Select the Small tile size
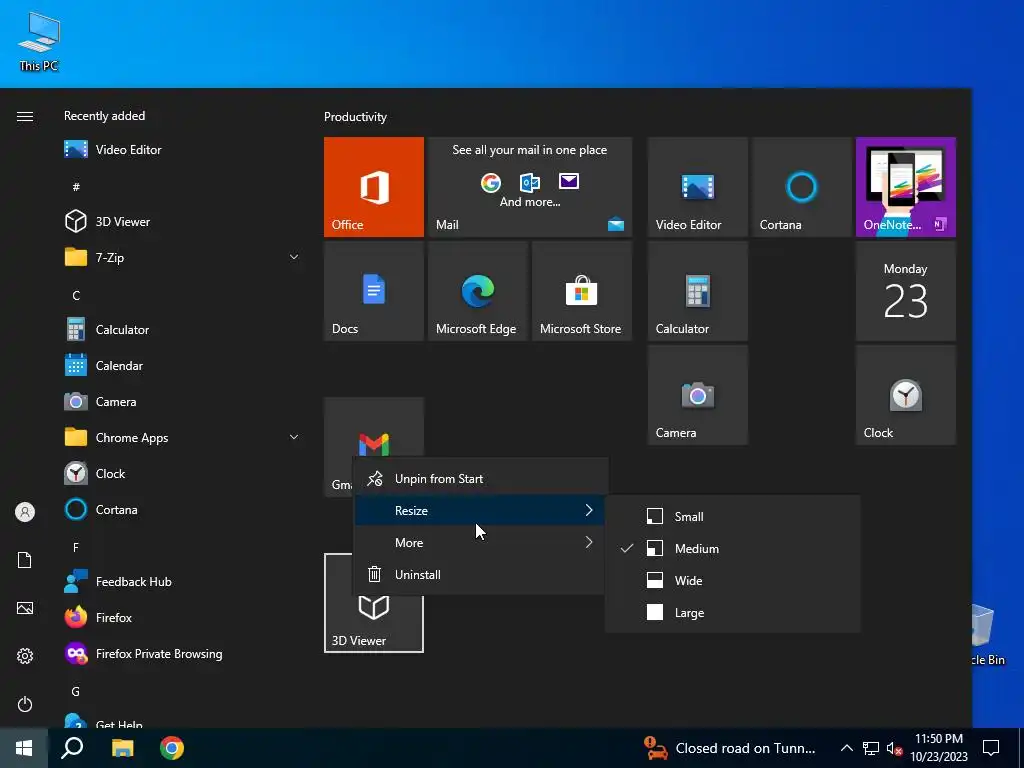1024x768 pixels. (x=732, y=517)
